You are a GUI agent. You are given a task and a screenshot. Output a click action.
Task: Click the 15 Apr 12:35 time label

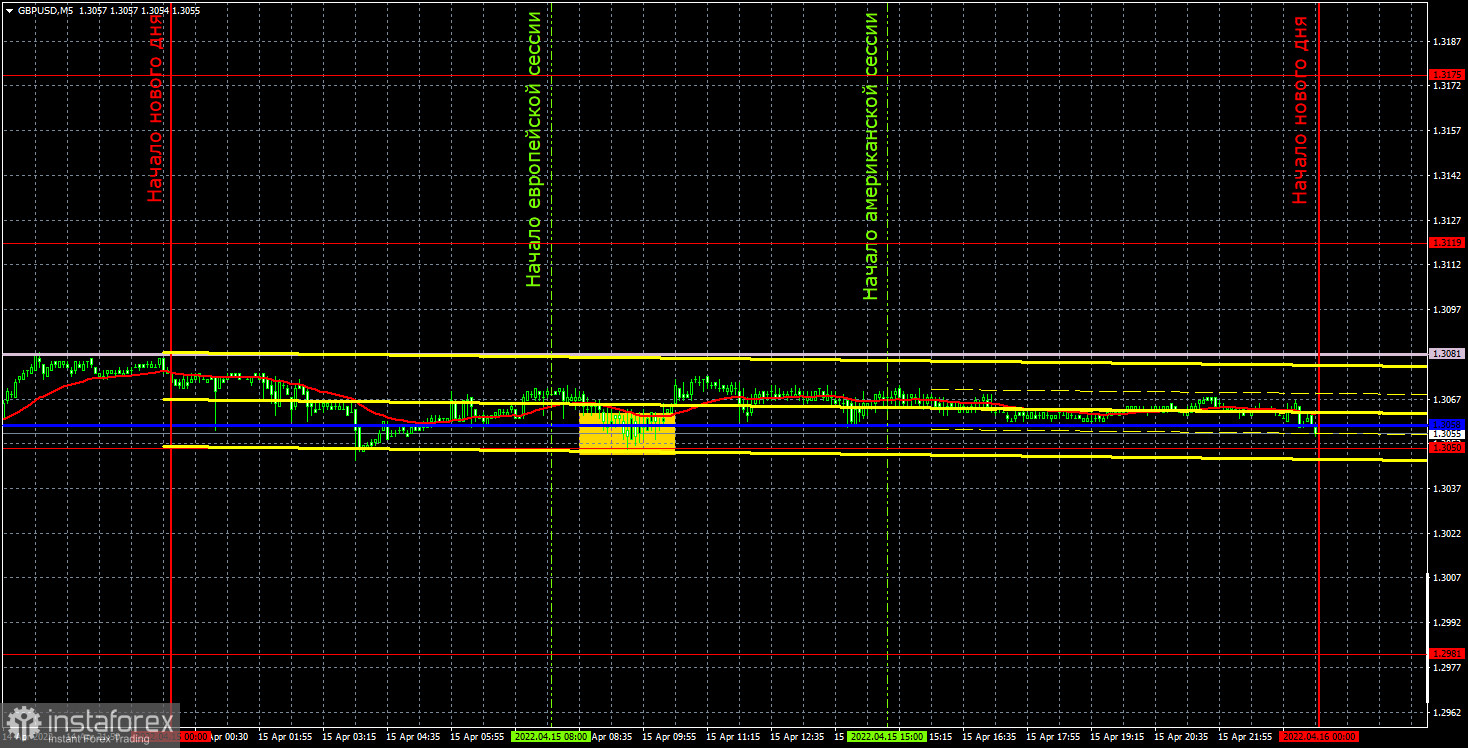tap(798, 736)
